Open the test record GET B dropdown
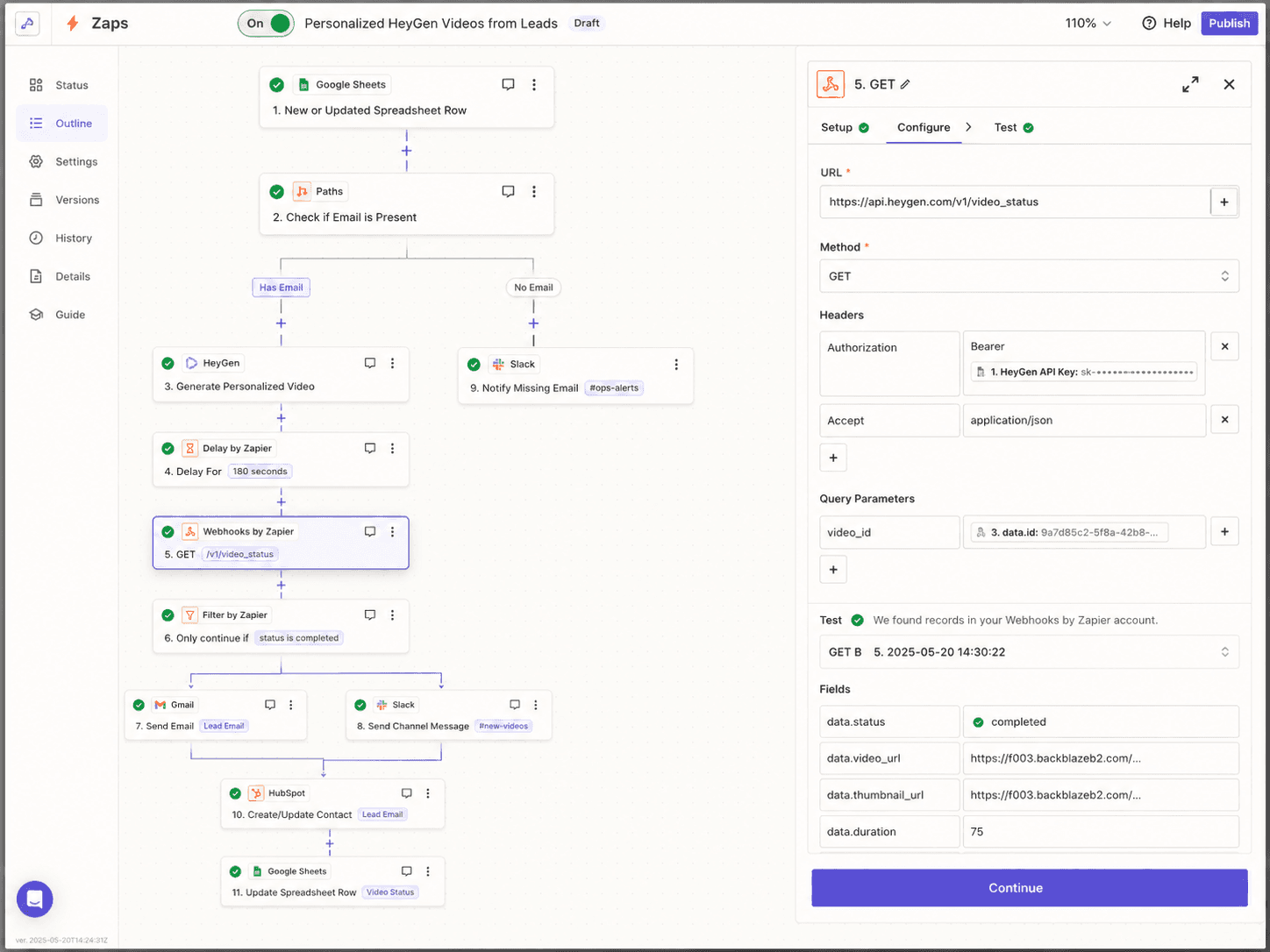Viewport: 1270px width, 952px height. click(x=1029, y=652)
